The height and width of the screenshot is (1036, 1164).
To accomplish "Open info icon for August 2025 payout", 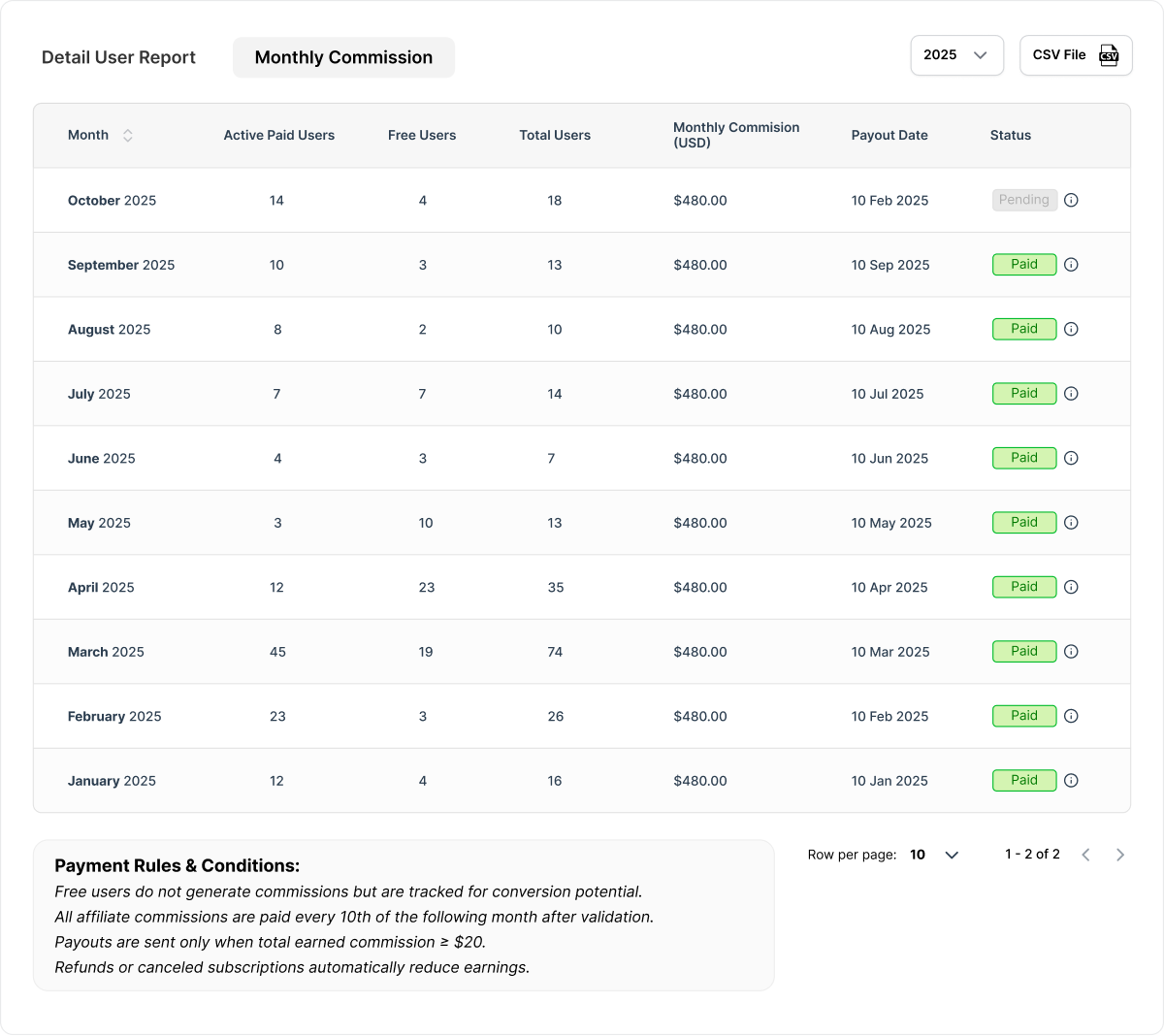I will [x=1071, y=329].
